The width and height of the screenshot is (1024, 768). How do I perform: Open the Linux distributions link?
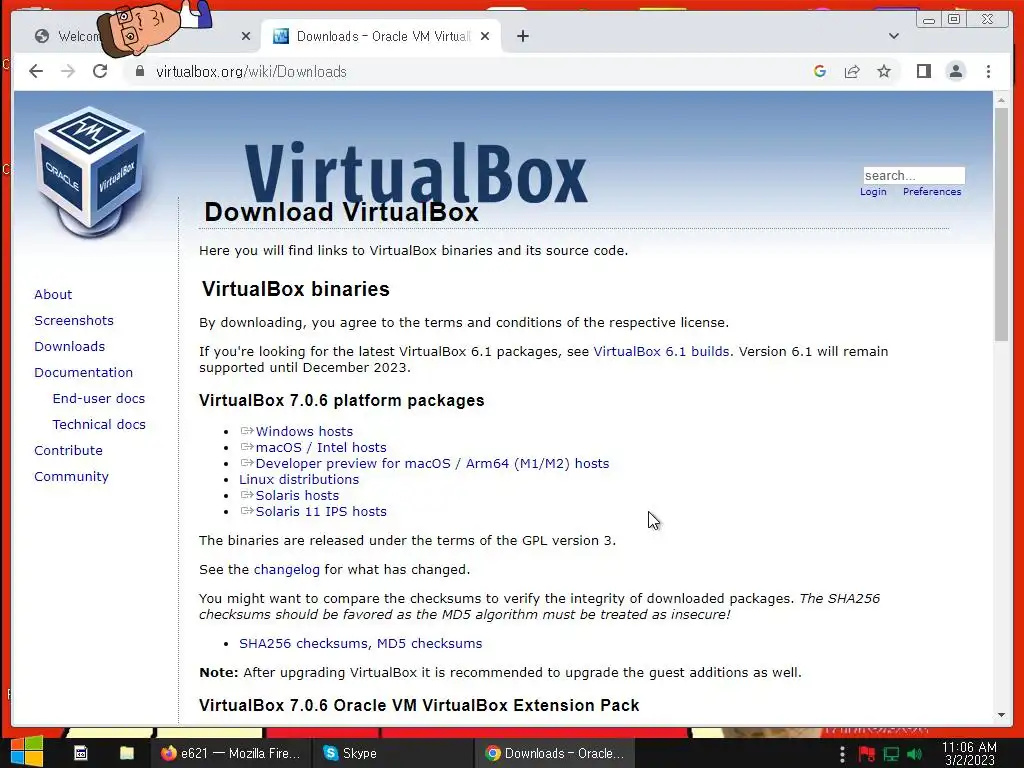pyautogui.click(x=298, y=479)
